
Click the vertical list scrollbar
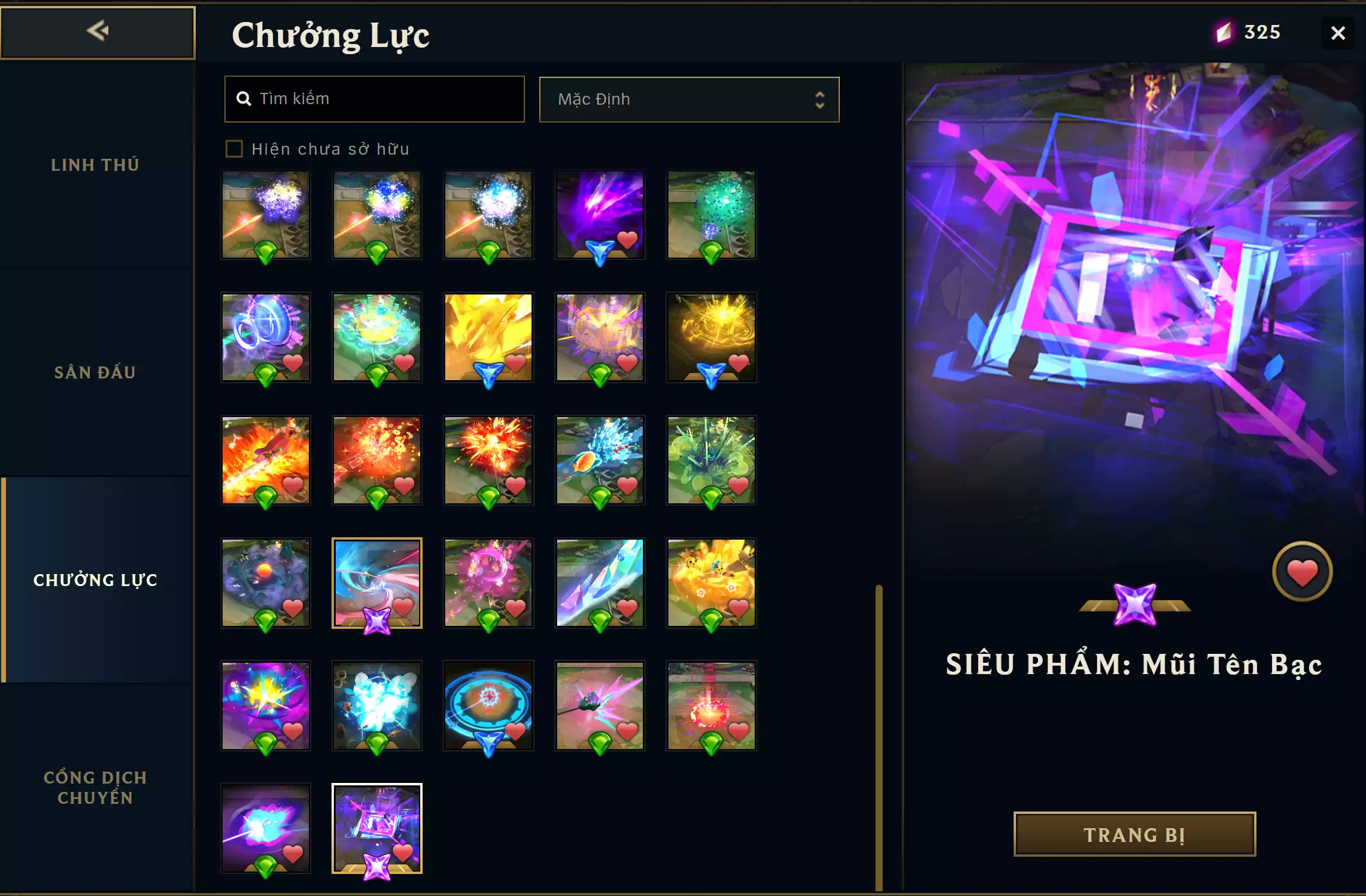click(879, 738)
